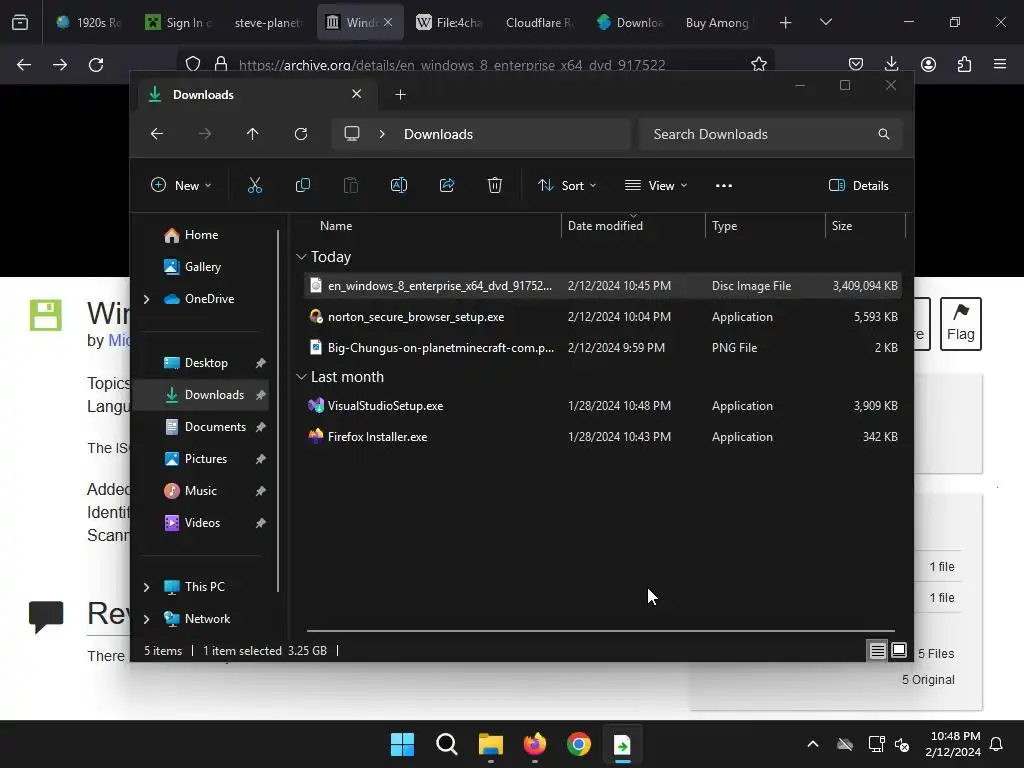The image size is (1024, 768).
Task: Click the Share icon in Explorer toolbar
Action: click(x=447, y=185)
